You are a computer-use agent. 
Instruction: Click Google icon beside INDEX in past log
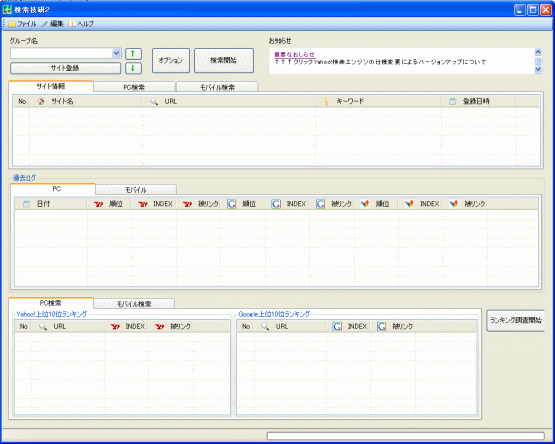pos(276,204)
